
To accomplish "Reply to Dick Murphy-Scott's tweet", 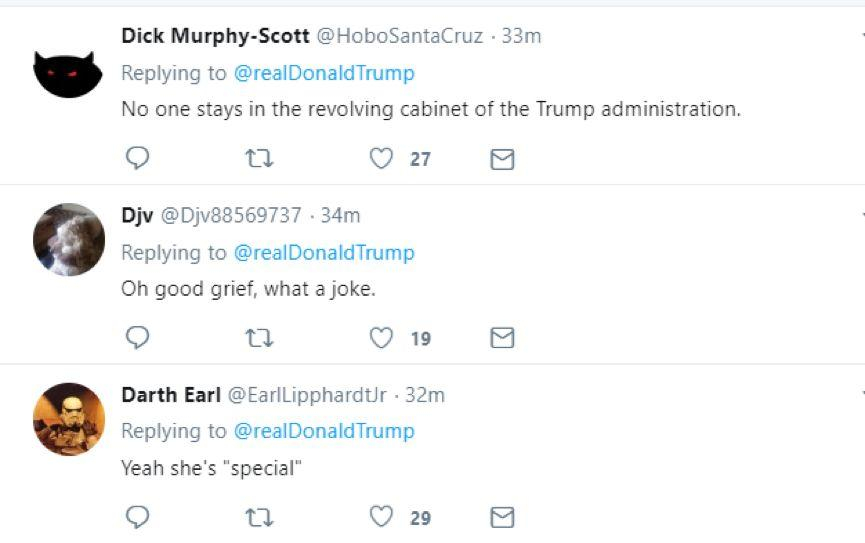I will (x=138, y=158).
